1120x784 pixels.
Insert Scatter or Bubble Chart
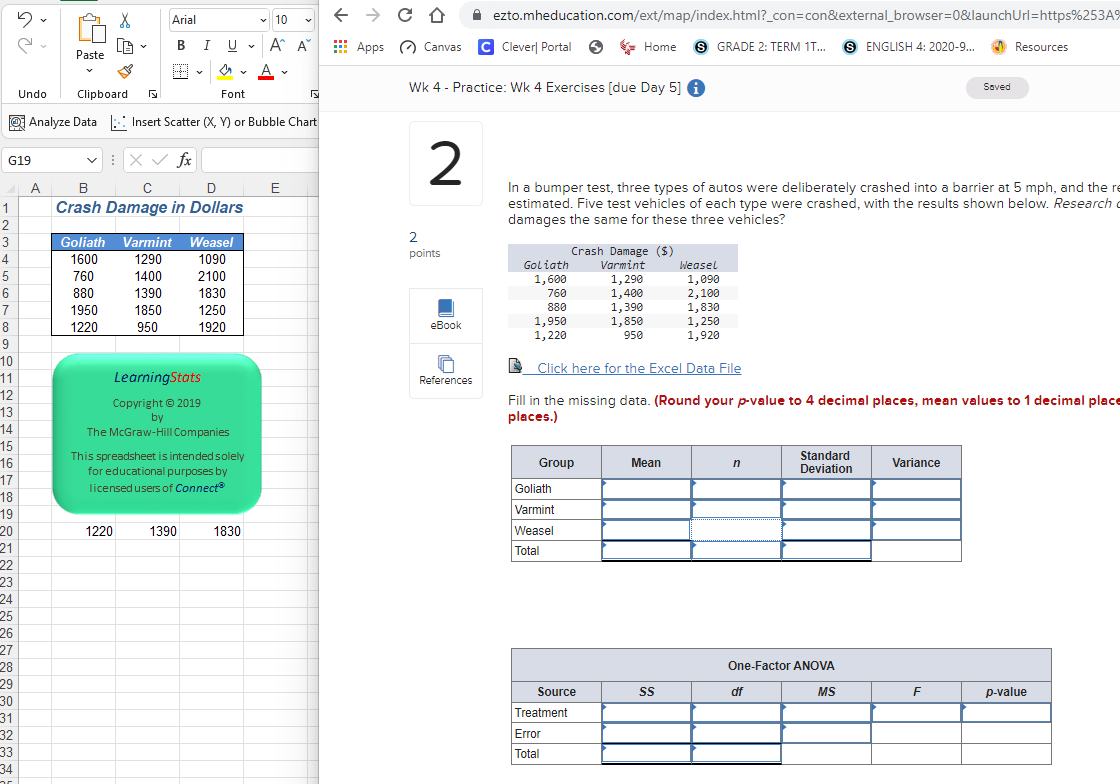coord(214,122)
